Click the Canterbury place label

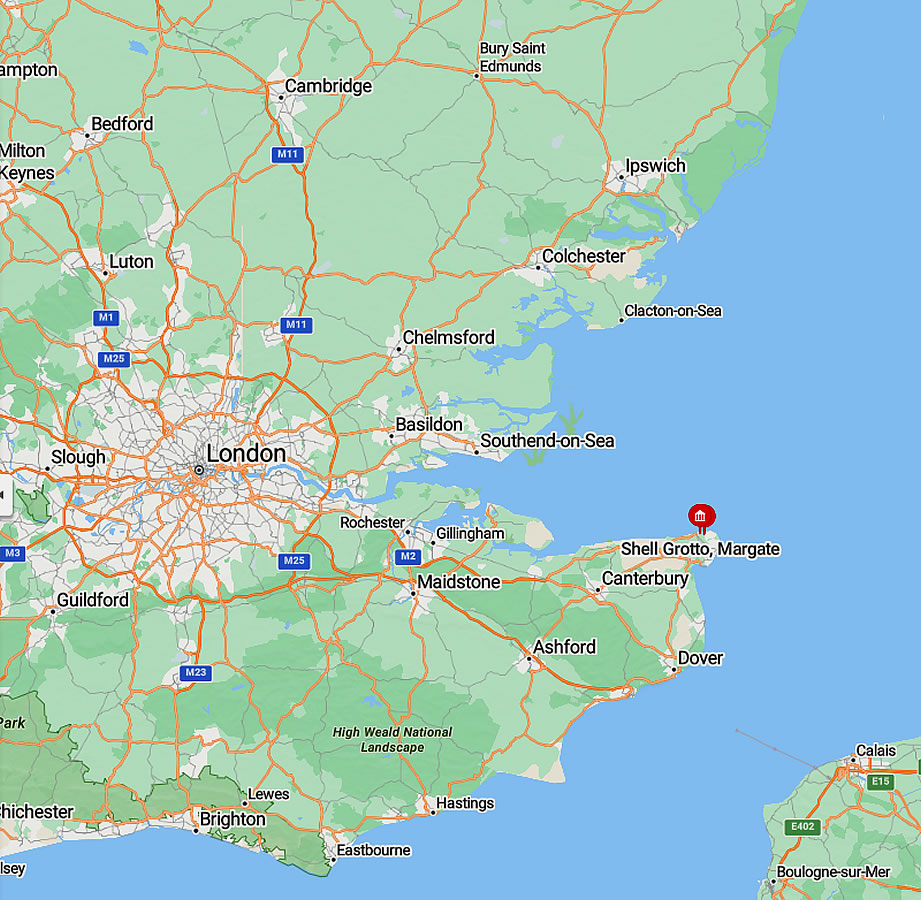click(645, 579)
